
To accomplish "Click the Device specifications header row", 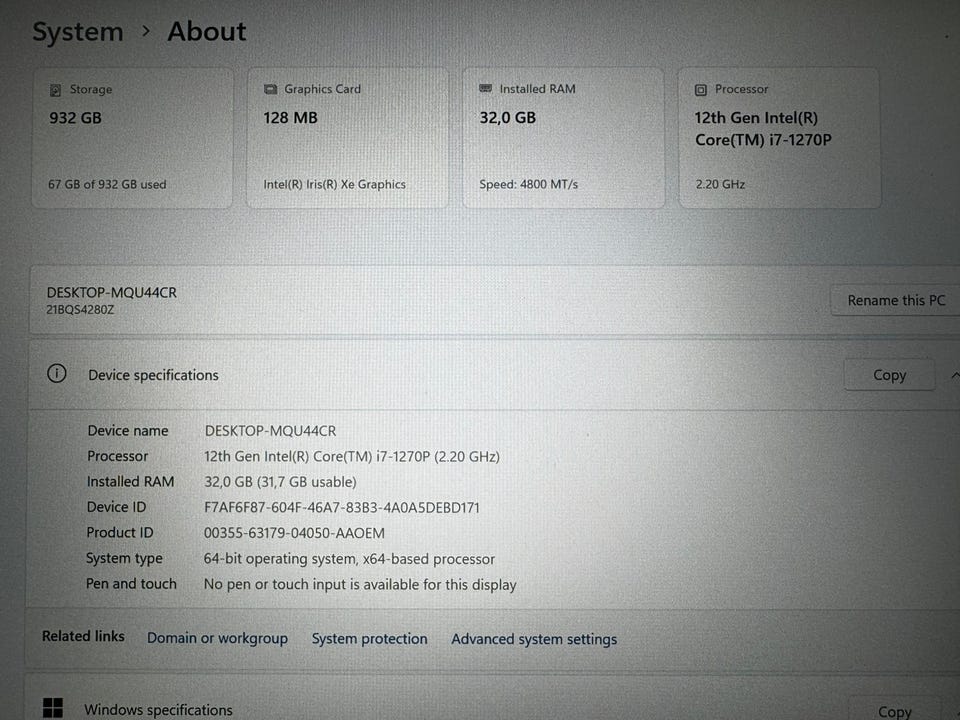I will pyautogui.click(x=400, y=375).
